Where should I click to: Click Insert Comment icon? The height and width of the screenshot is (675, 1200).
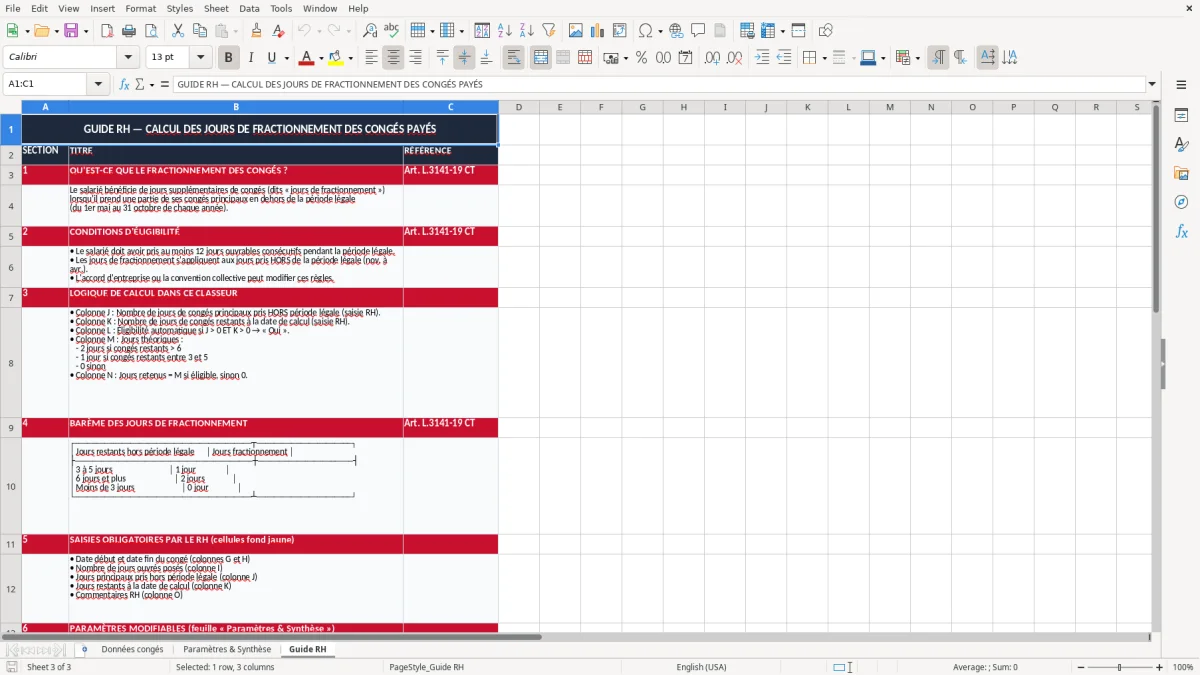(x=698, y=31)
